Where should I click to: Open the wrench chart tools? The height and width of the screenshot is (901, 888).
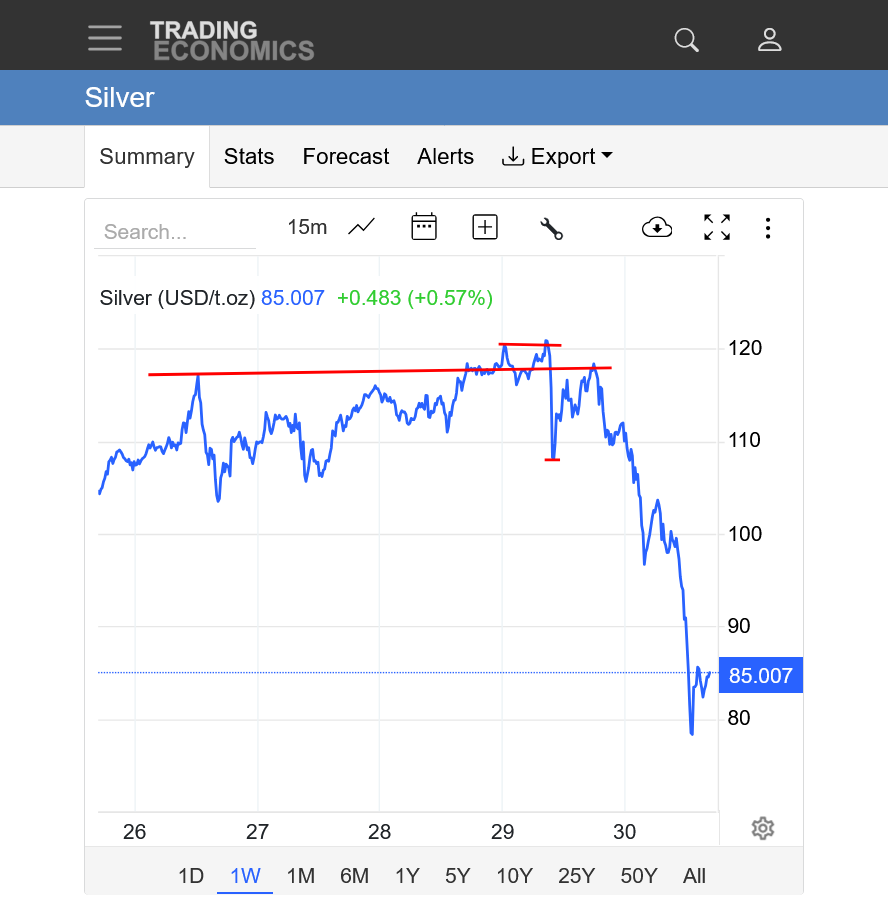click(x=551, y=228)
